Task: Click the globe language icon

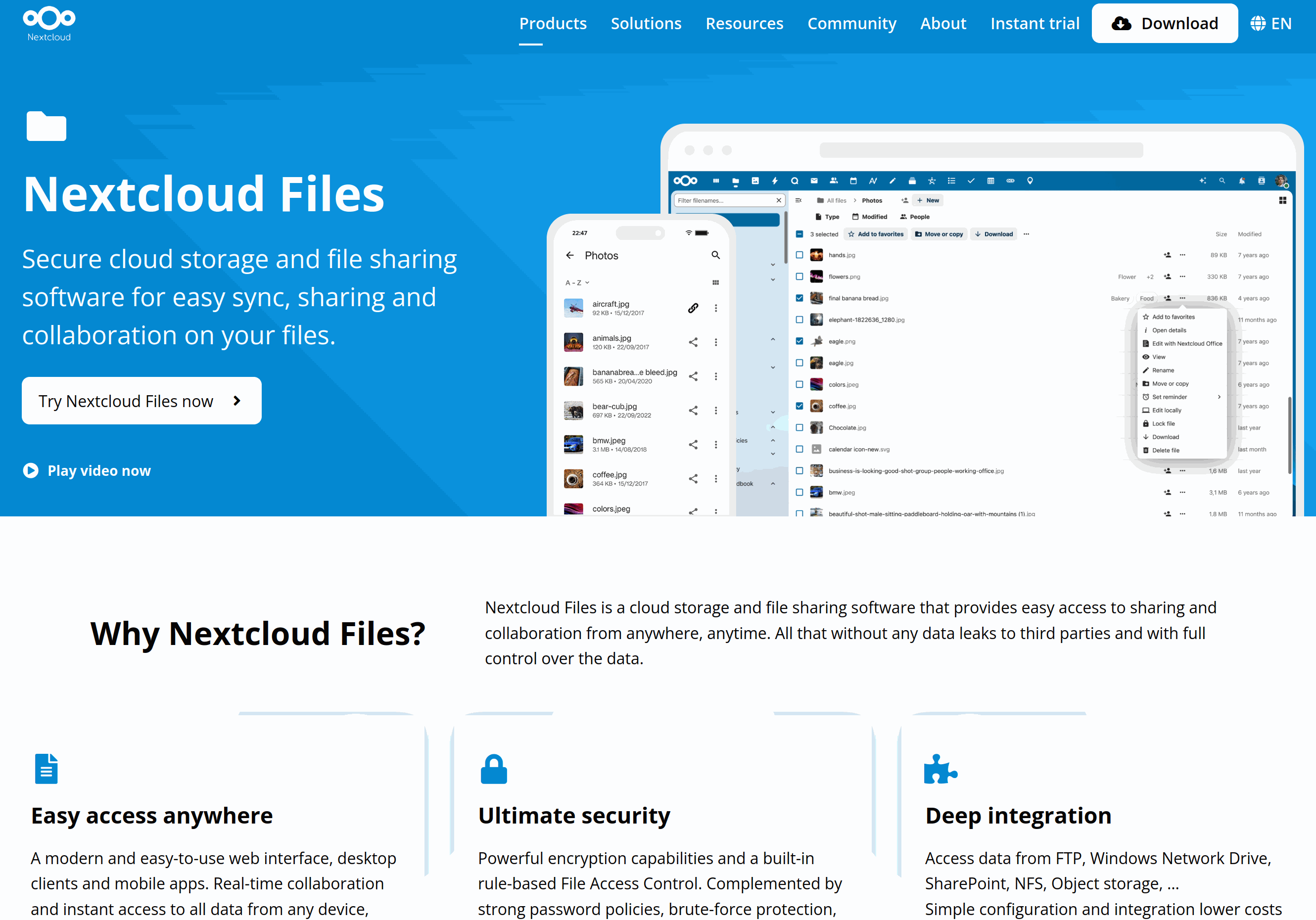Action: 1258,24
